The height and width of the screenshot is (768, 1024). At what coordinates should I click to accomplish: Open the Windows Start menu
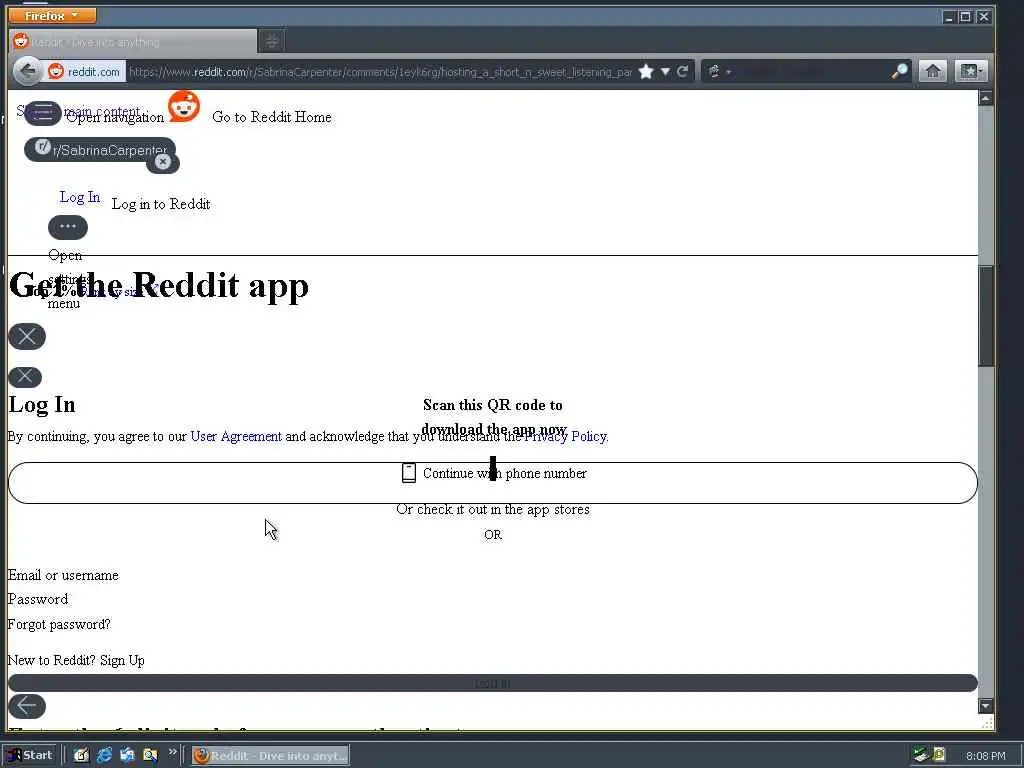[30, 756]
